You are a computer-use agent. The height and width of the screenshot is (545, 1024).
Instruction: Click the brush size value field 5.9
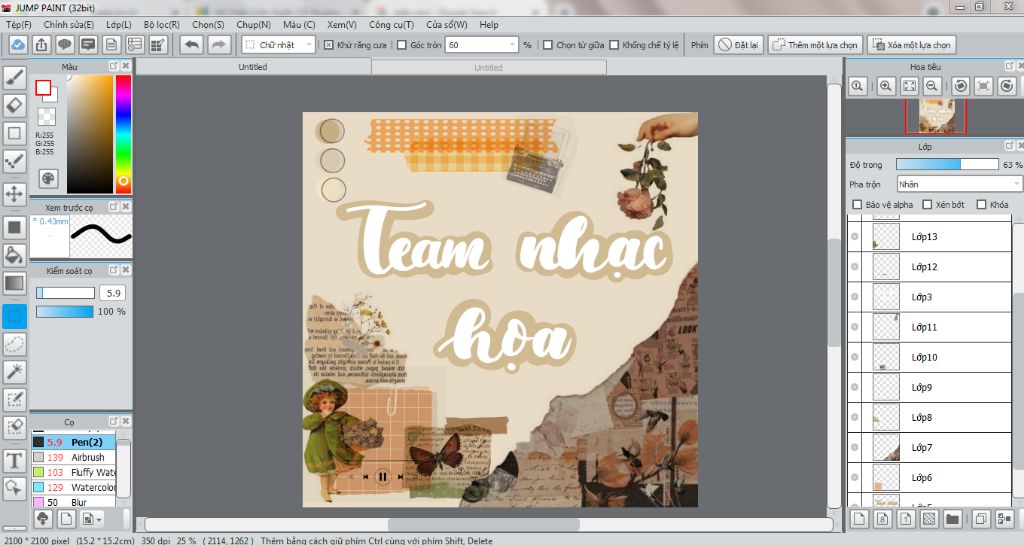pyautogui.click(x=113, y=293)
